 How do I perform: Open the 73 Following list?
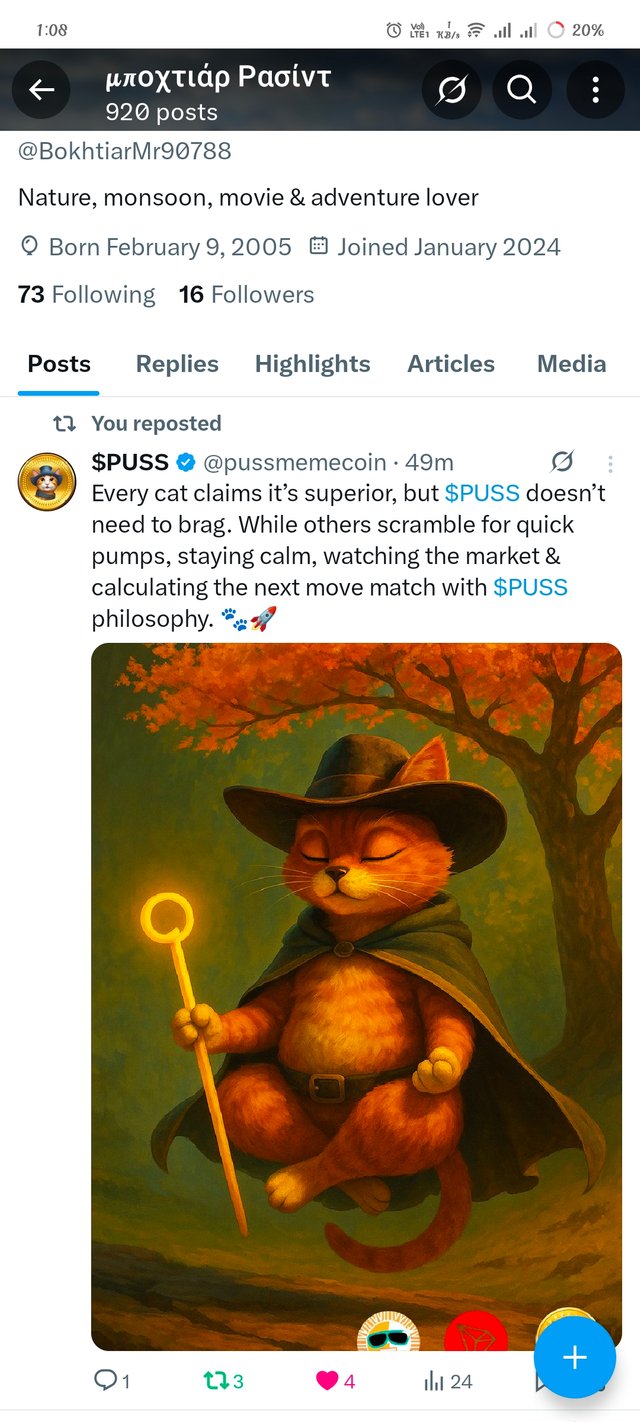tap(87, 295)
